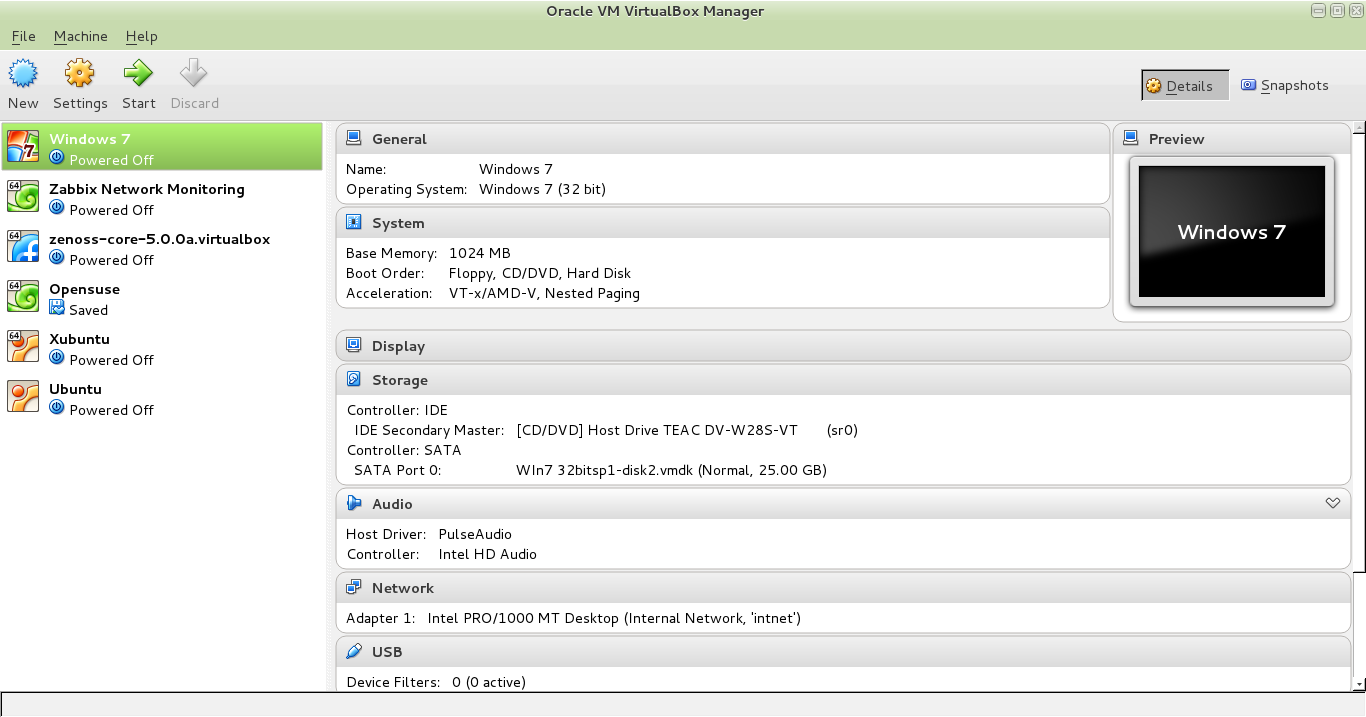Open the Storage section header
This screenshot has height=717, width=1366.
843,380
